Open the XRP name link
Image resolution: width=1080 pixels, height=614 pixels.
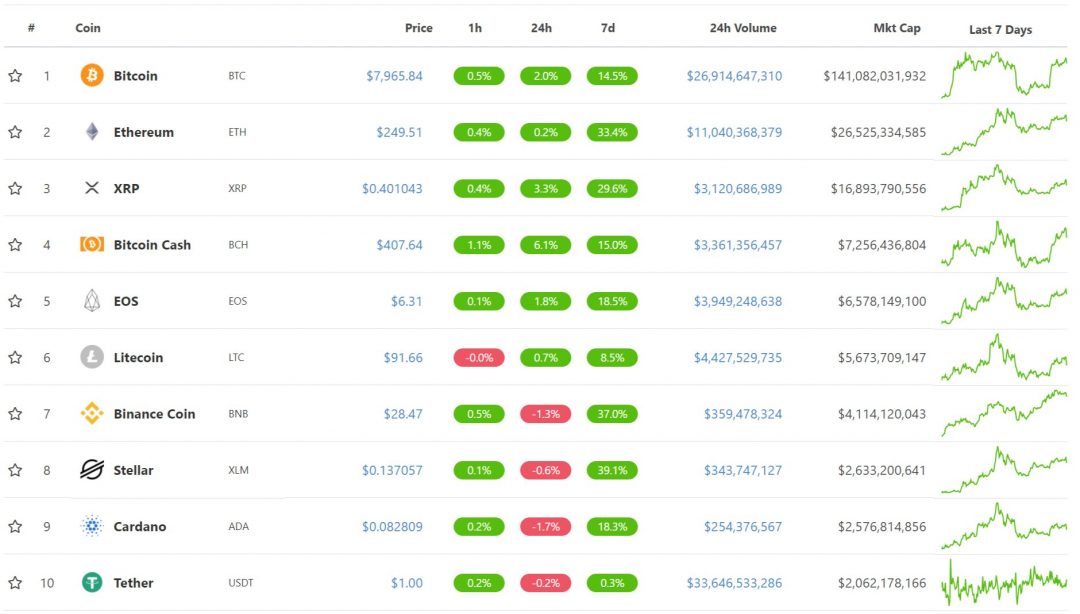pos(126,188)
